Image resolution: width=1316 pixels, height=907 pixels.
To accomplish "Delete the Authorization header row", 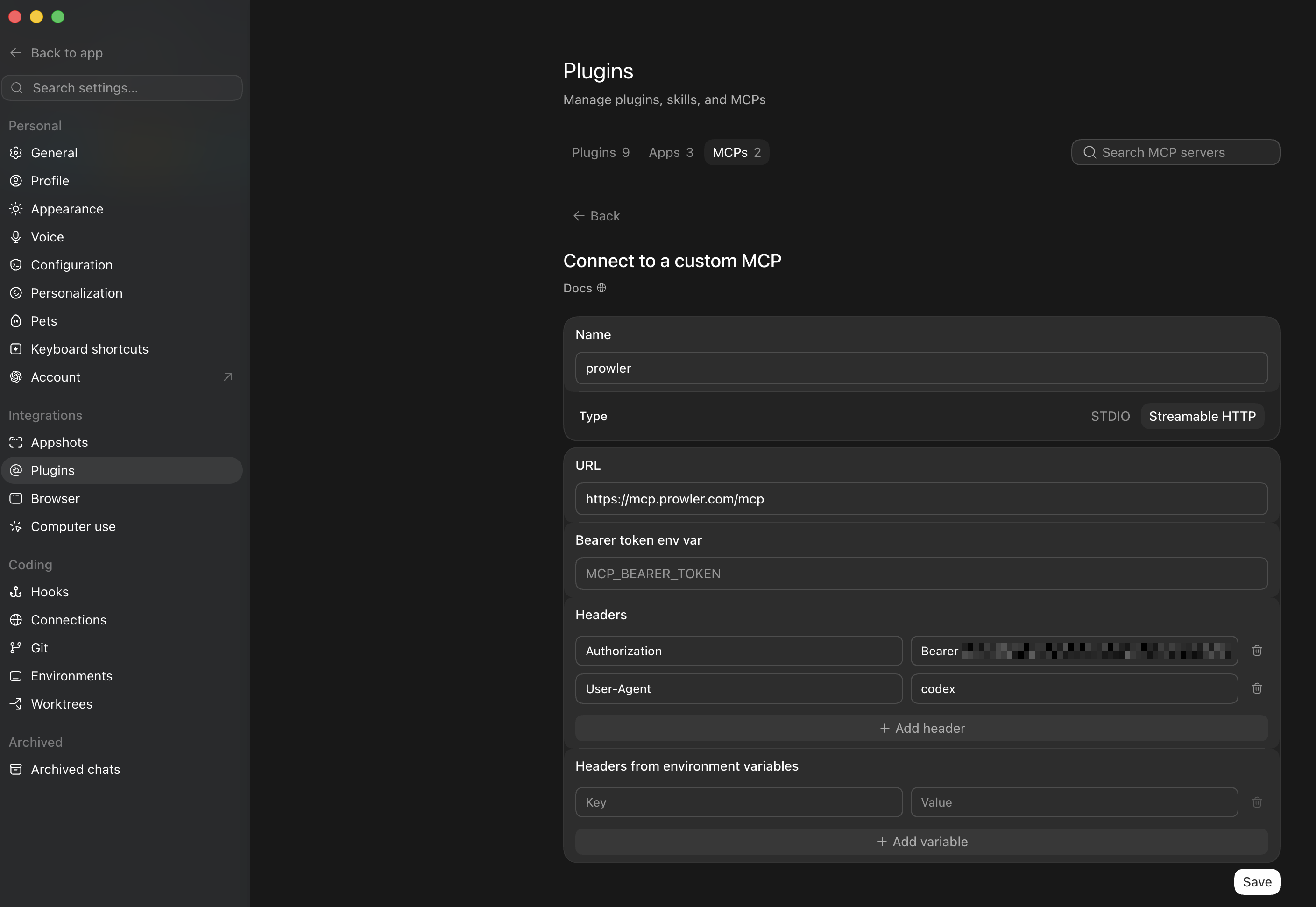I will [1257, 651].
